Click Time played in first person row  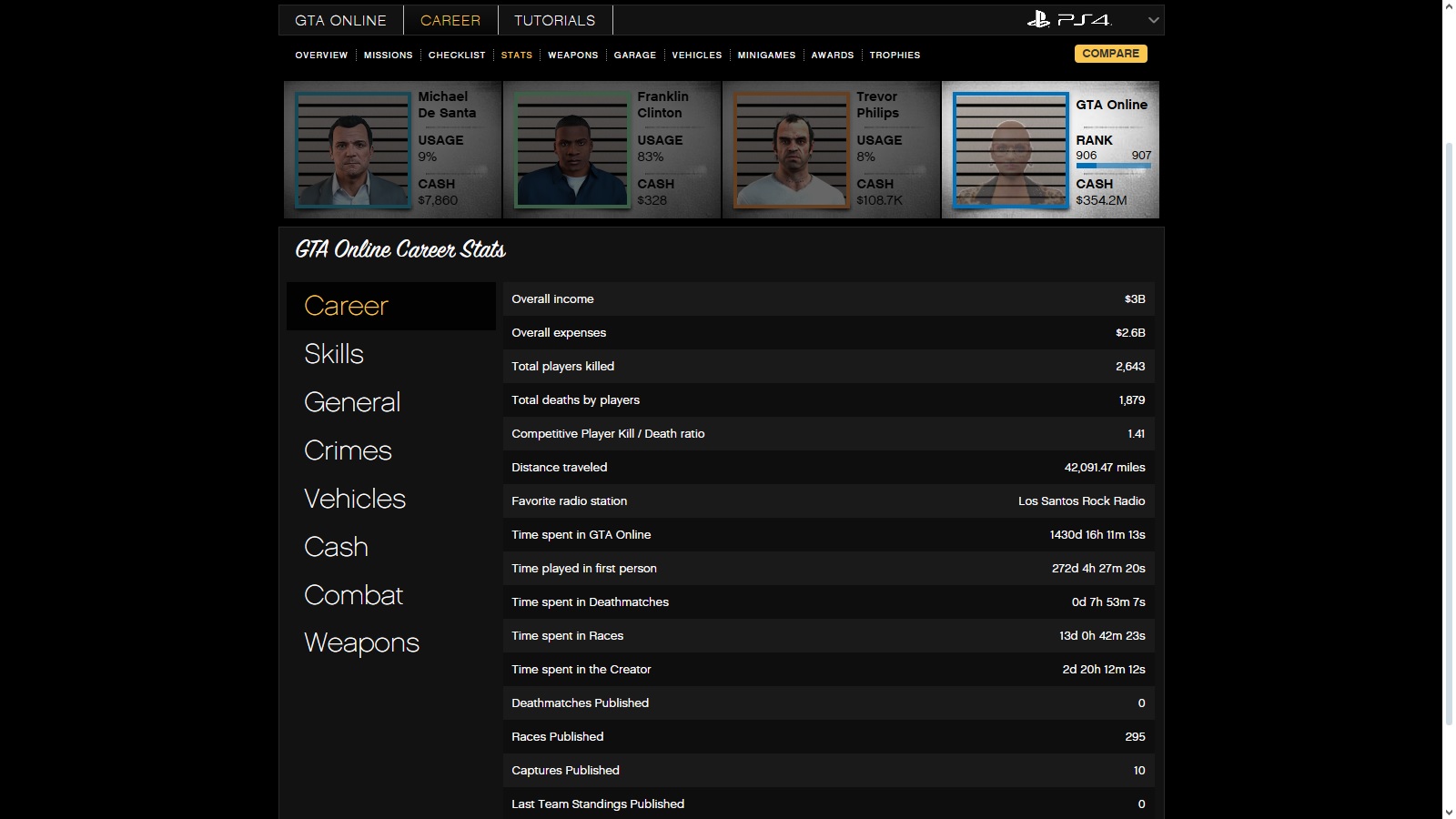coord(828,569)
